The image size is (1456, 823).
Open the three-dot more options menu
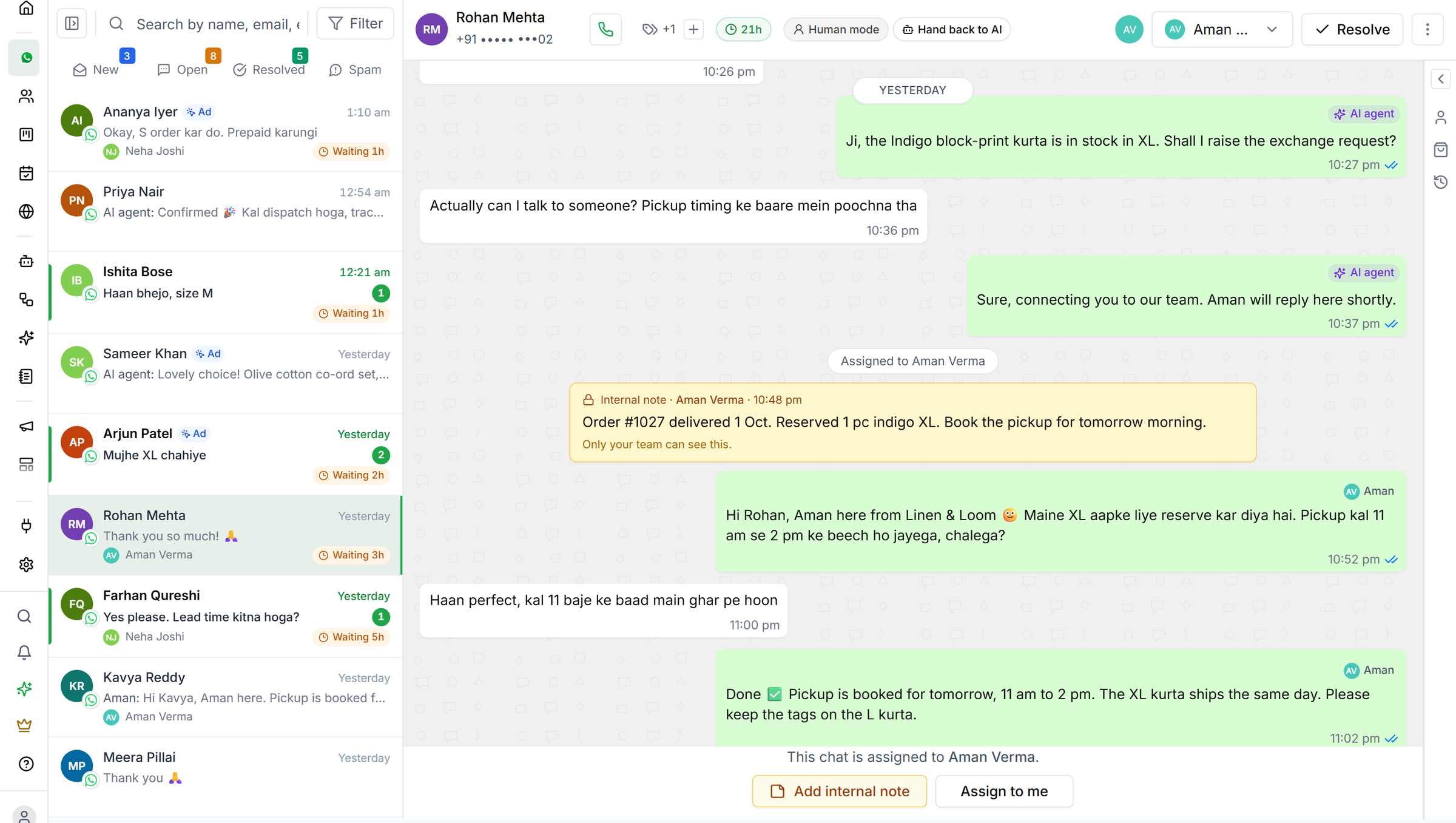pyautogui.click(x=1427, y=29)
